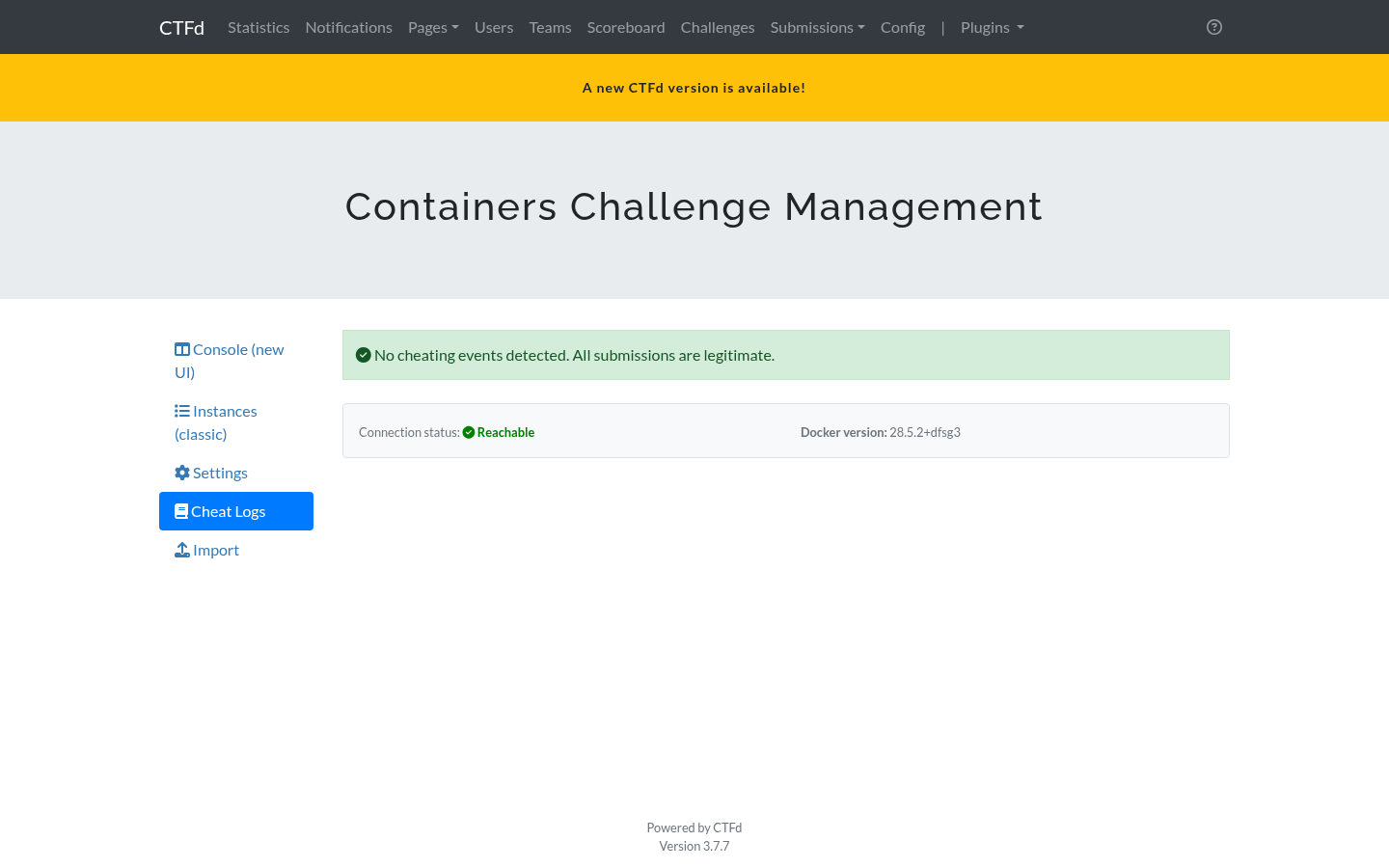Screen dimensions: 1389x868
Task: Go to Notifications in navbar
Action: [349, 27]
